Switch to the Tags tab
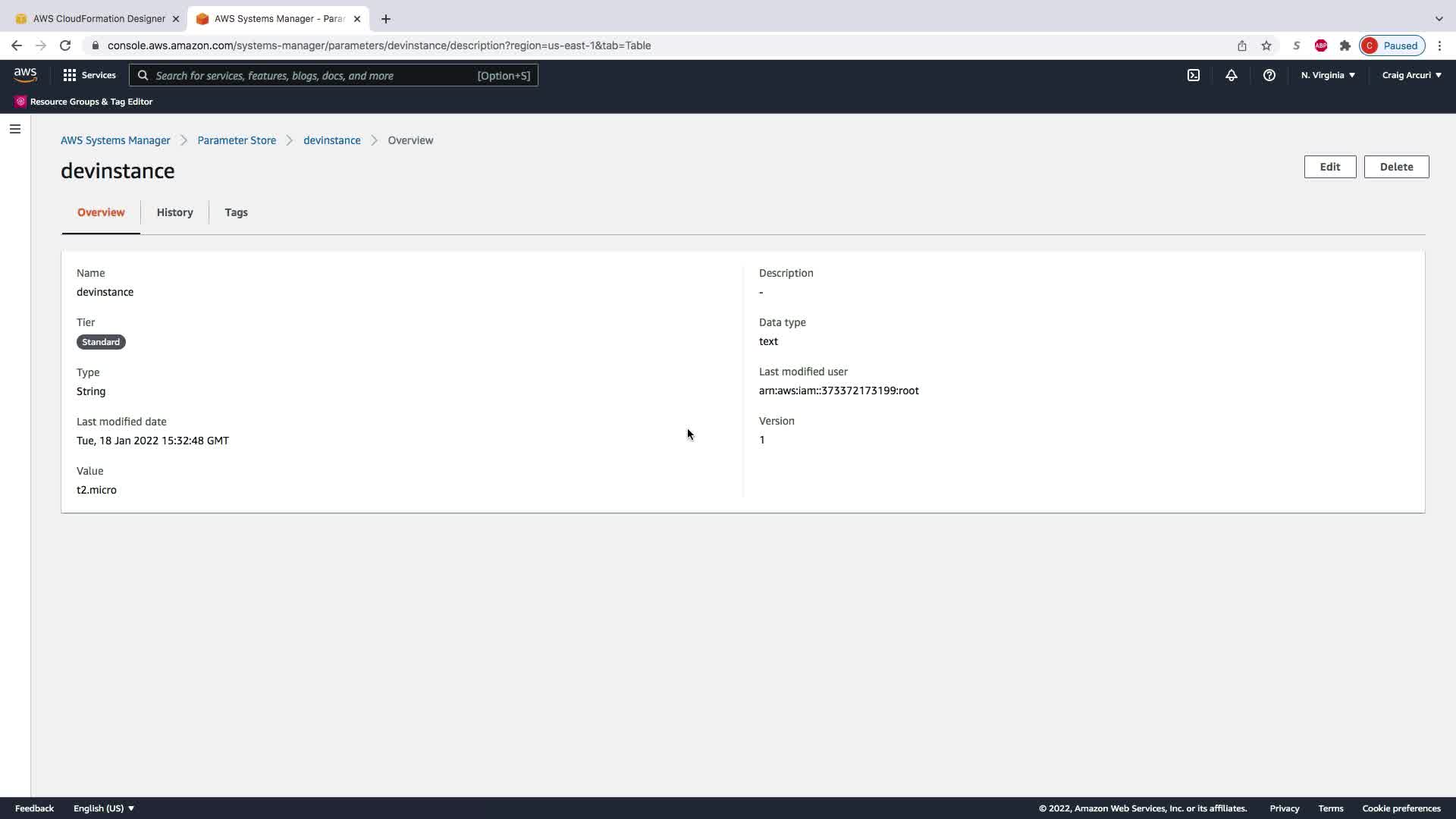The height and width of the screenshot is (819, 1456). point(236,212)
